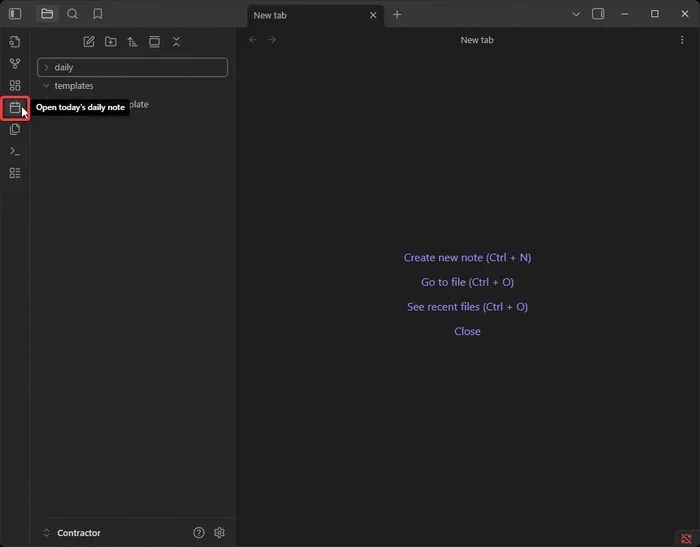
Task: Click Create new note link
Action: tap(467, 258)
